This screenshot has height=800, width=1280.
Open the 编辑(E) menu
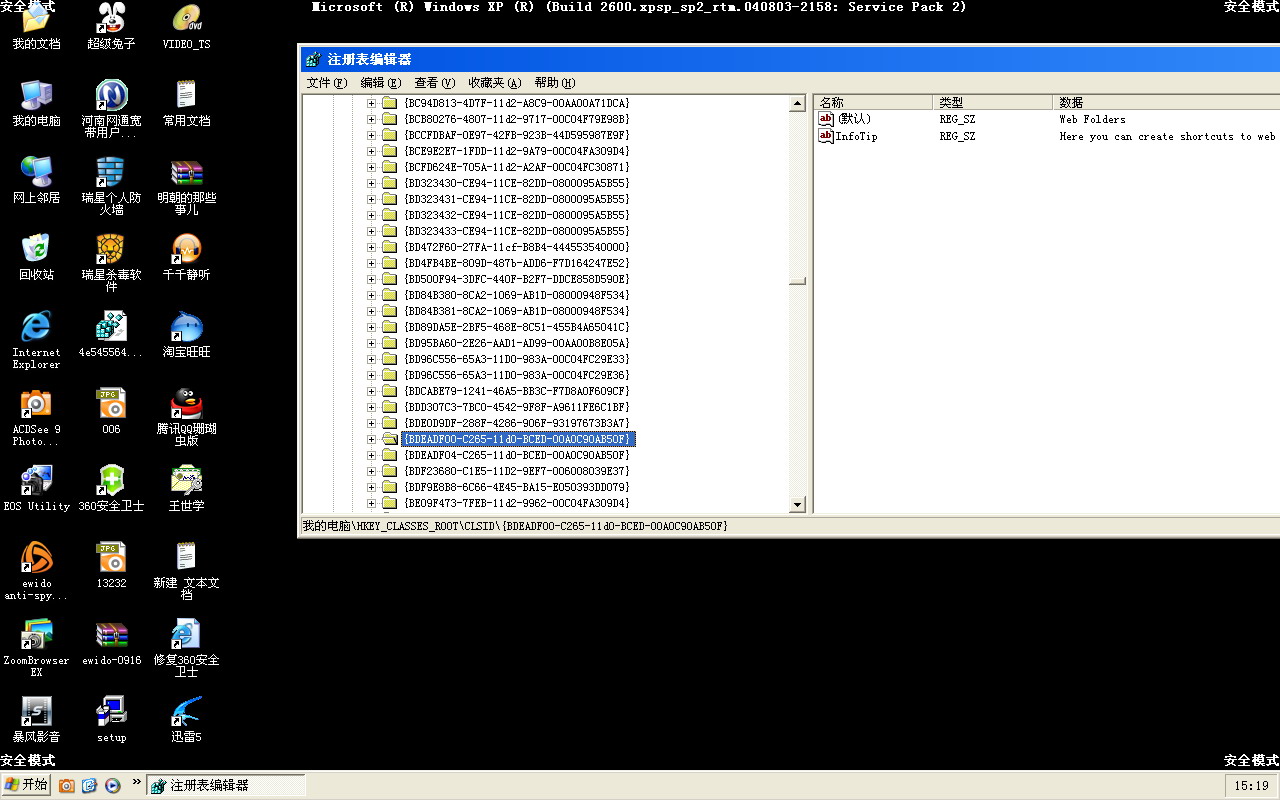(381, 83)
